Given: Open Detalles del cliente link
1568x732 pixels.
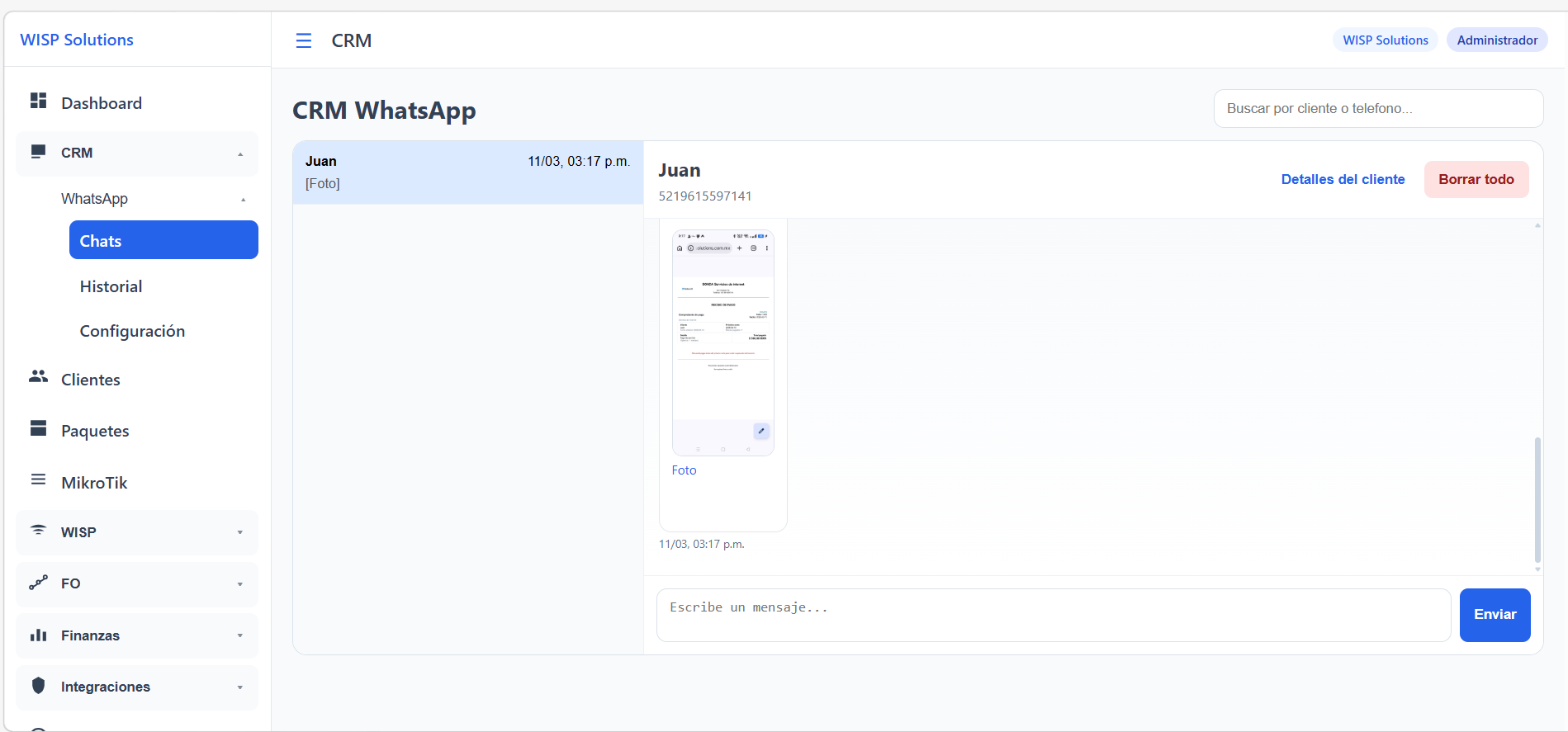Looking at the screenshot, I should (x=1343, y=180).
